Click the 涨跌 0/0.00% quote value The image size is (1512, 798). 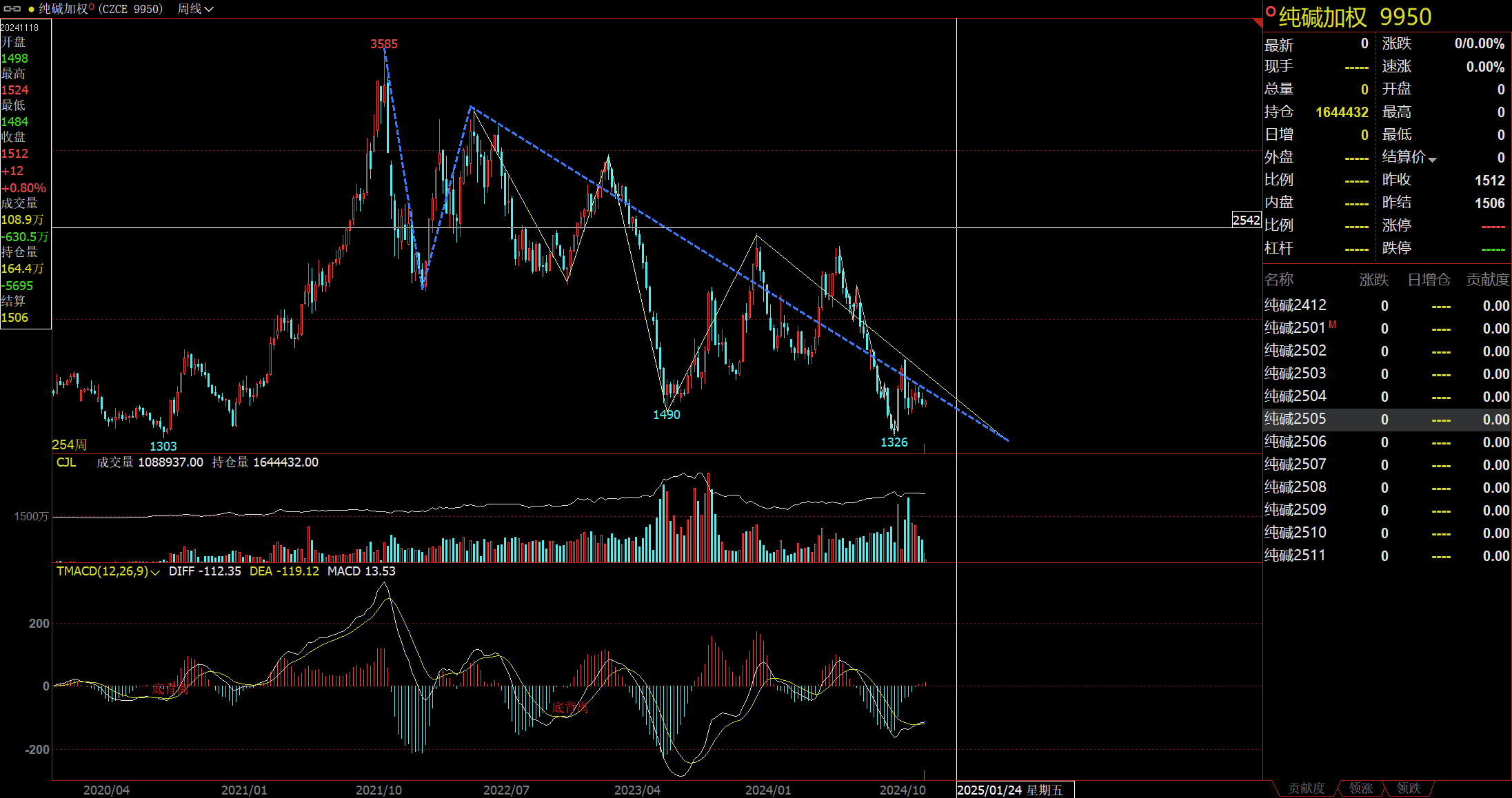[x=1480, y=44]
